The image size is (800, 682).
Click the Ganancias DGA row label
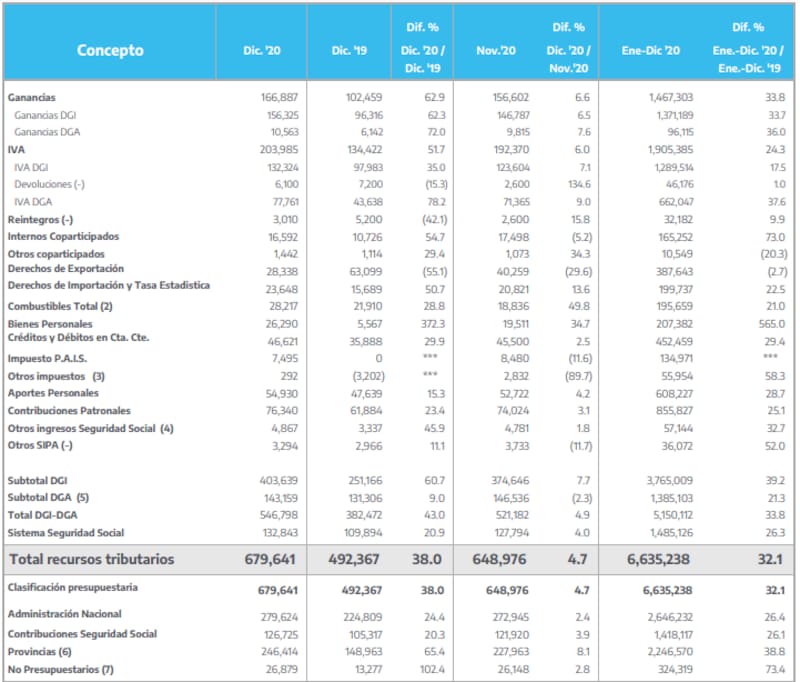coord(49,132)
